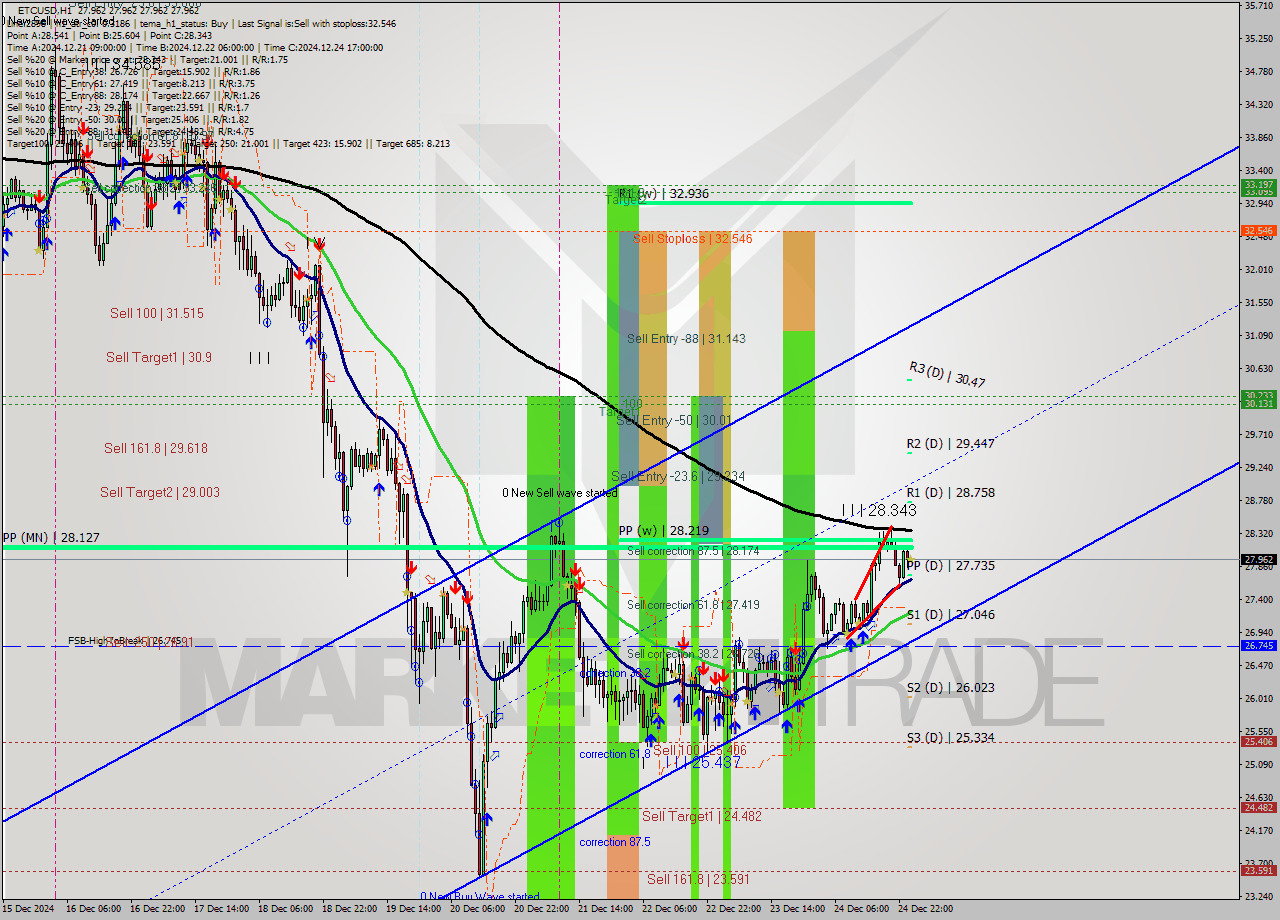Click the current price tag 27.962 on axis
The width and height of the screenshot is (1280, 920).
(x=1258, y=560)
